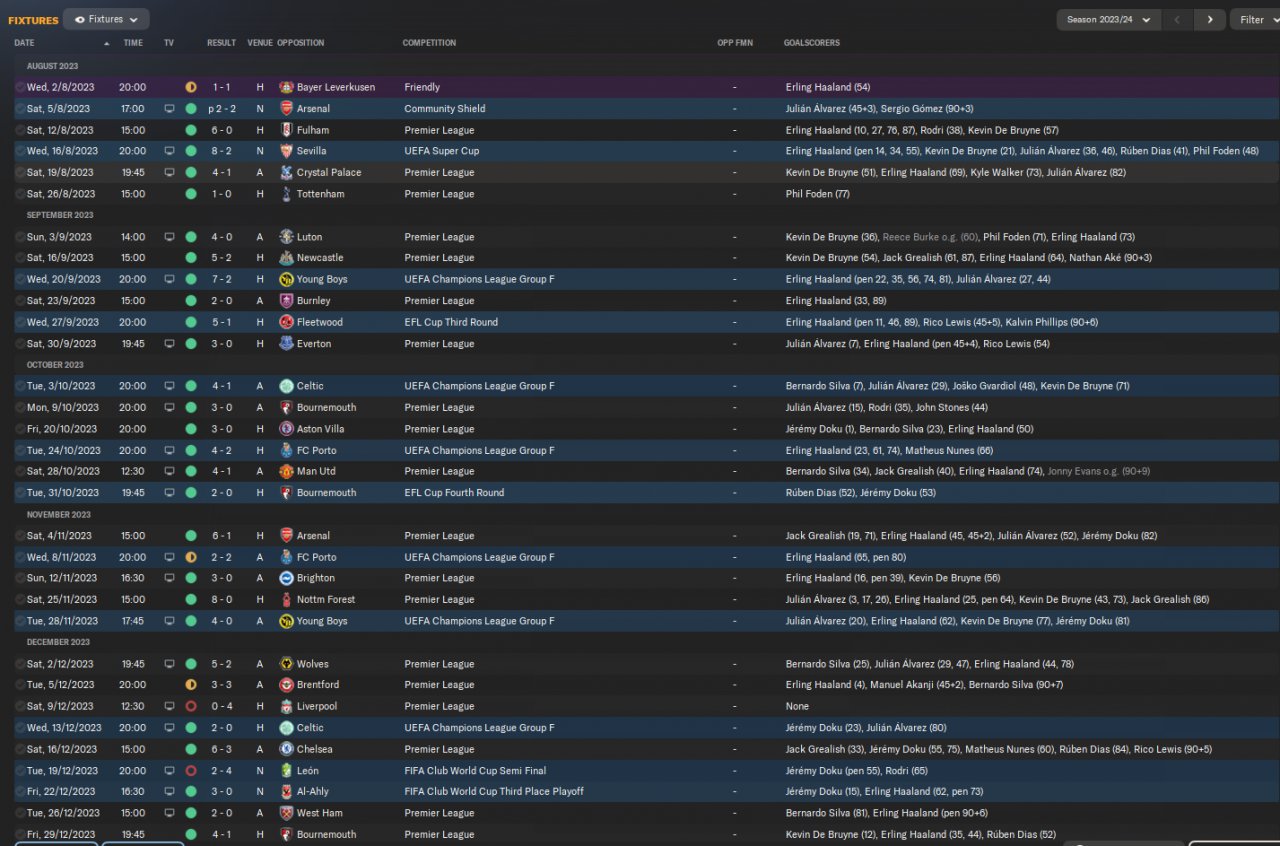Click the Man Utd club badge

click(x=286, y=471)
